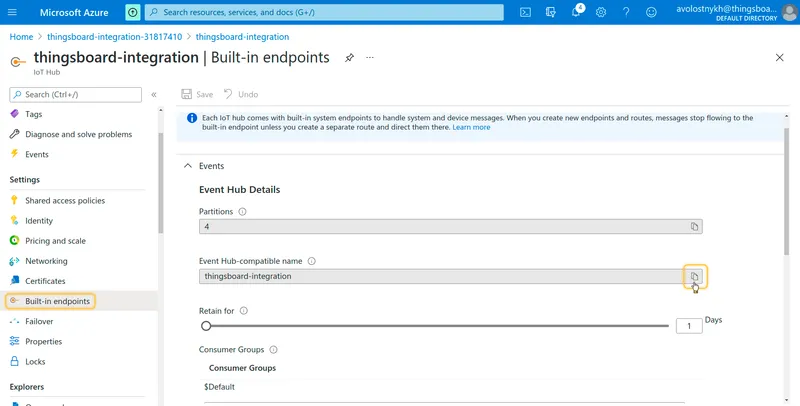Click the $Default consumer group row

[452, 387]
